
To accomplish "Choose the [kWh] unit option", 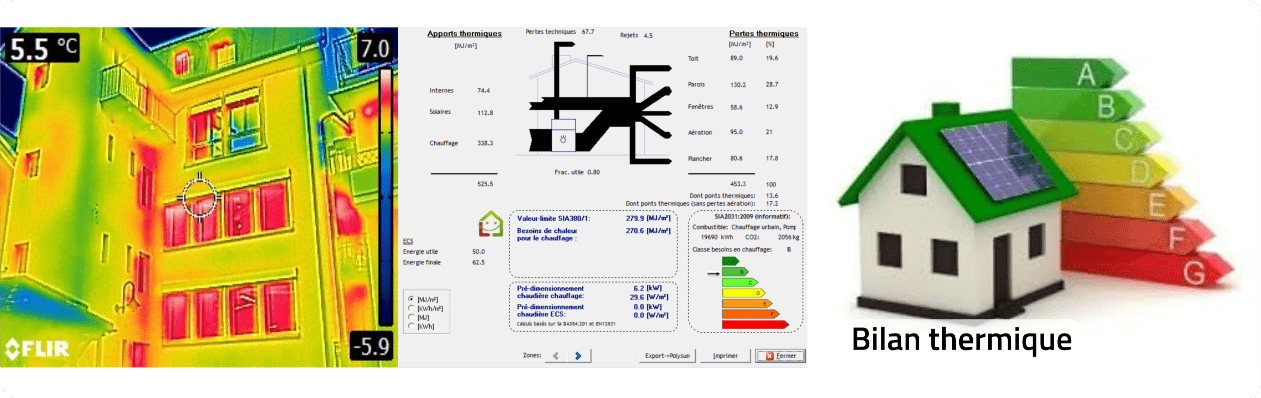I will coord(410,326).
